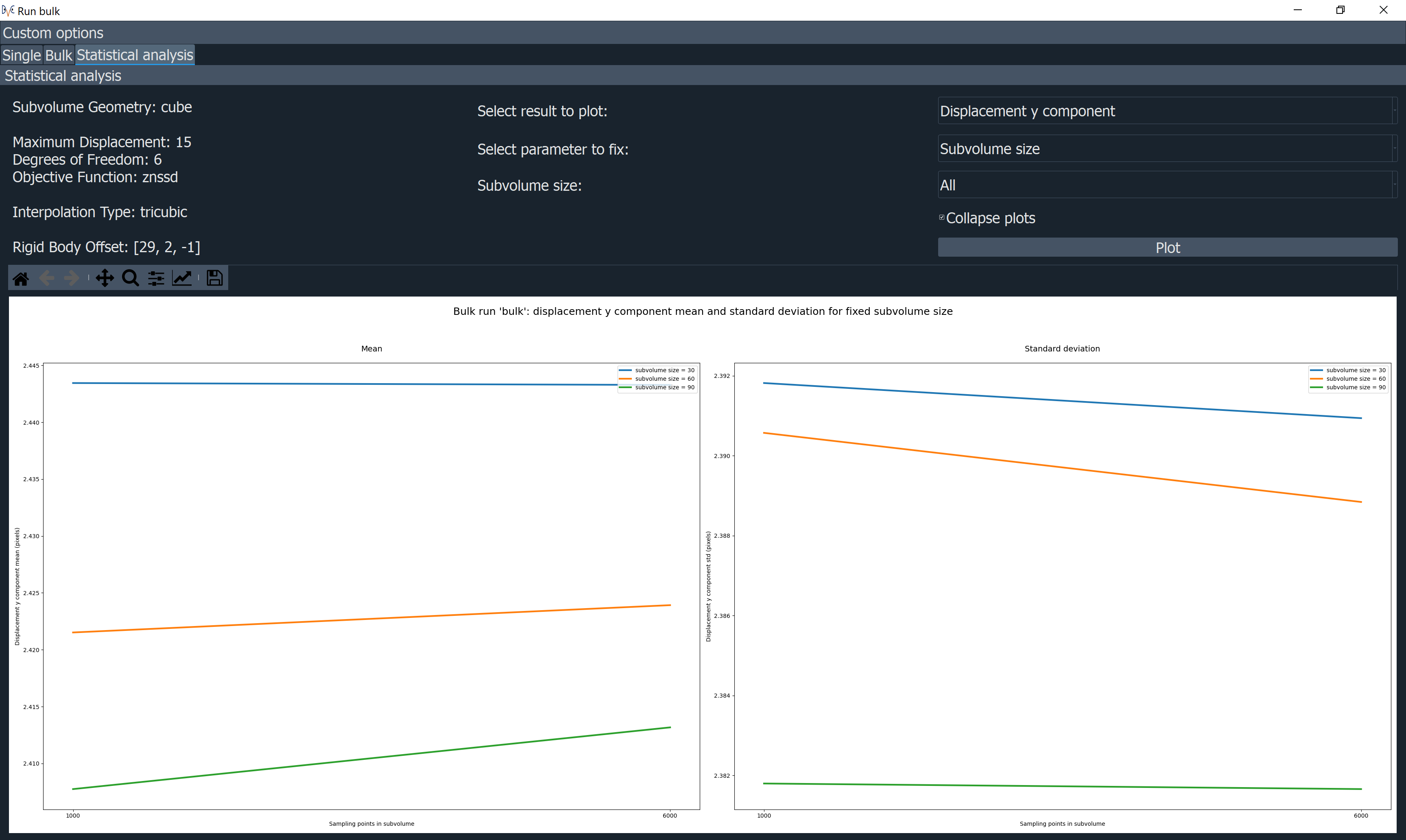This screenshot has width=1406, height=840.
Task: Click the Subvolume Geometry: cube label
Action: click(x=102, y=107)
